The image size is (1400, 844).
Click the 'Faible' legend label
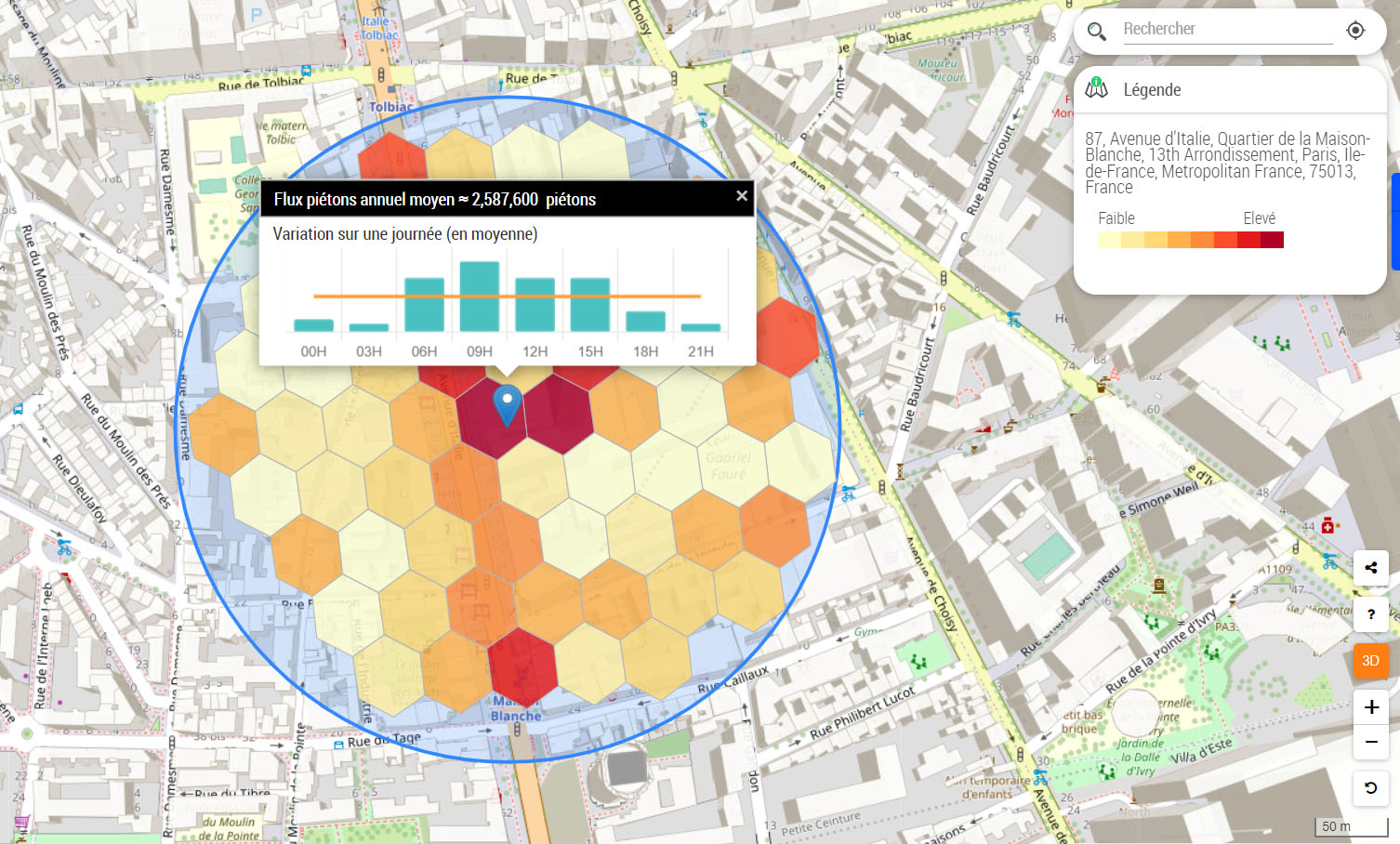(x=1116, y=218)
